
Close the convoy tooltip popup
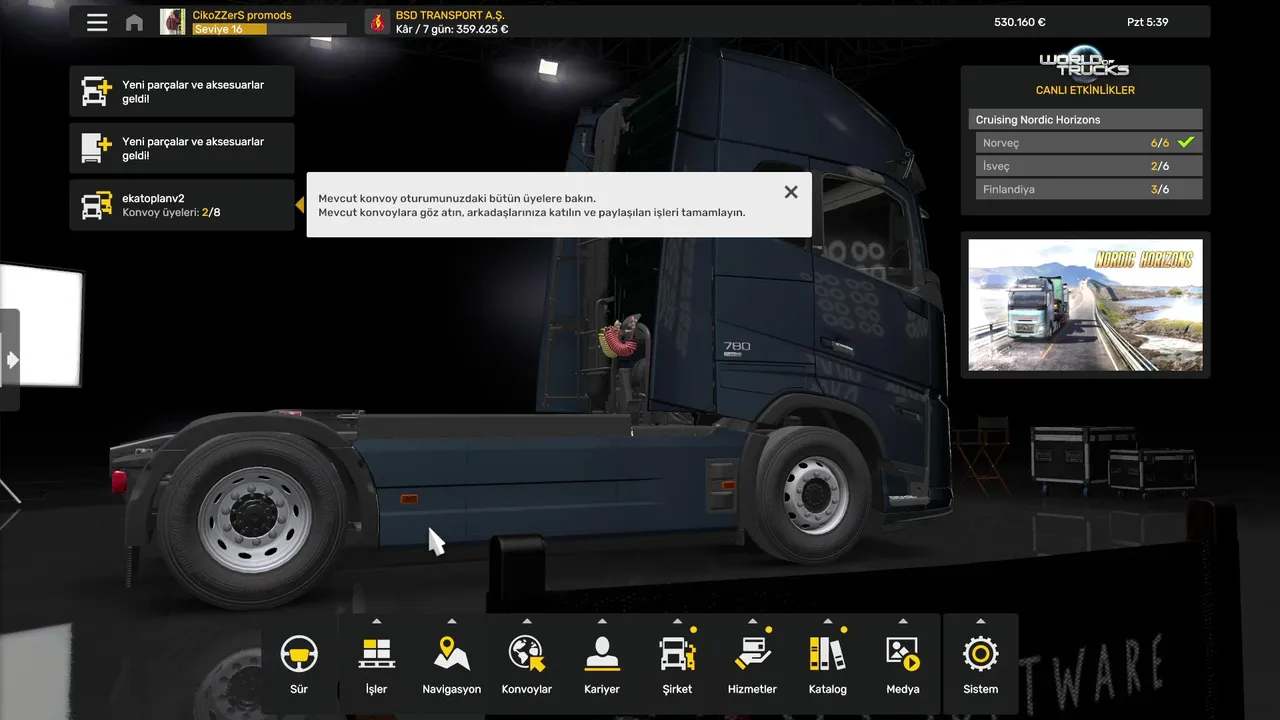(791, 192)
